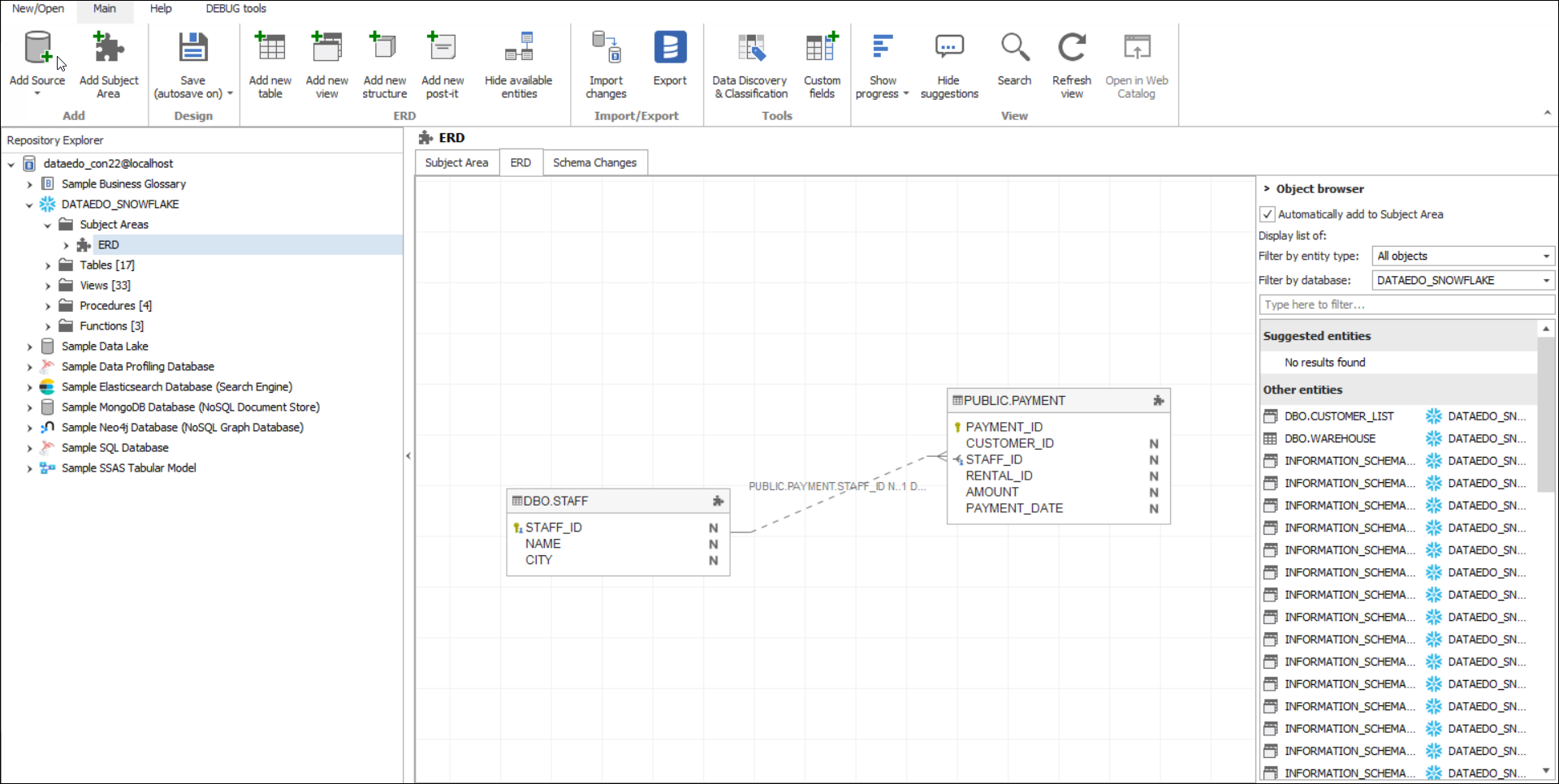Toggle Automatically add to Subject Area checkbox
Viewport: 1559px width, 784px height.
[1267, 214]
